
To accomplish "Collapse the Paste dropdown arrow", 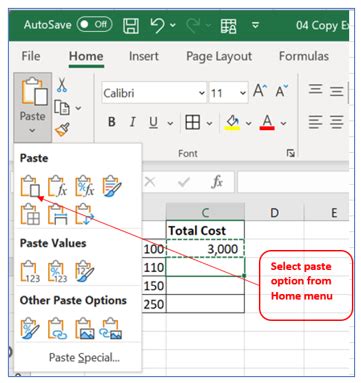I will point(32,131).
